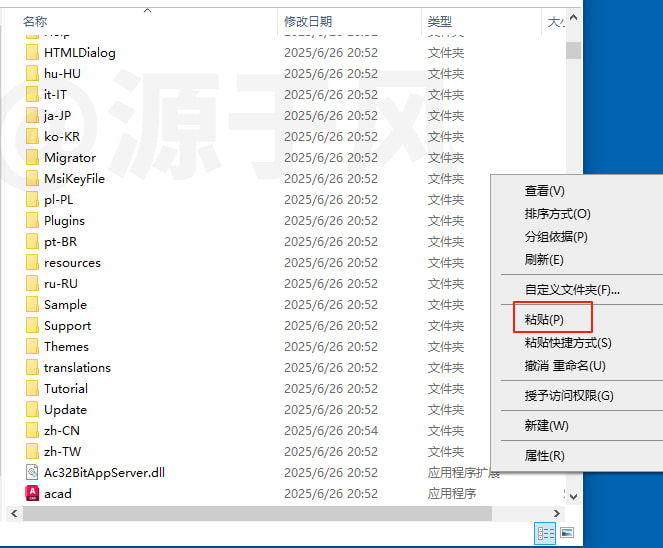Click the Migrator folder icon
663x548 pixels.
[32, 158]
